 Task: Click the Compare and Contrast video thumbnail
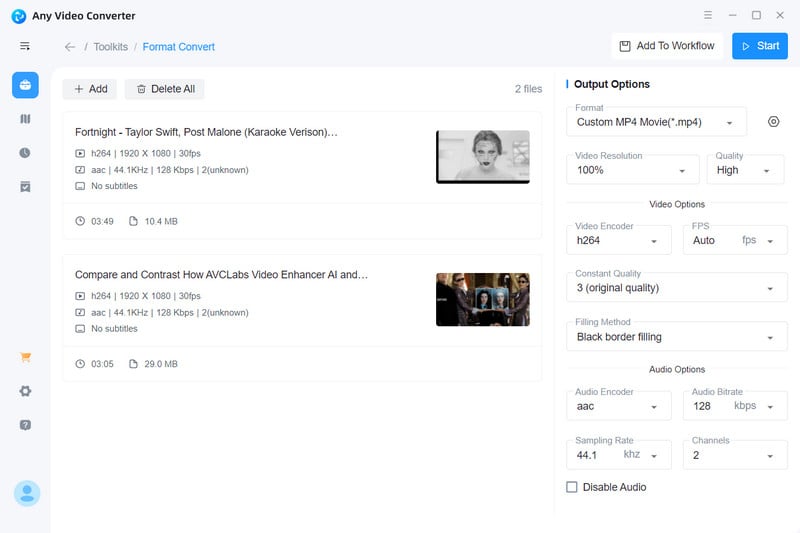coord(483,299)
